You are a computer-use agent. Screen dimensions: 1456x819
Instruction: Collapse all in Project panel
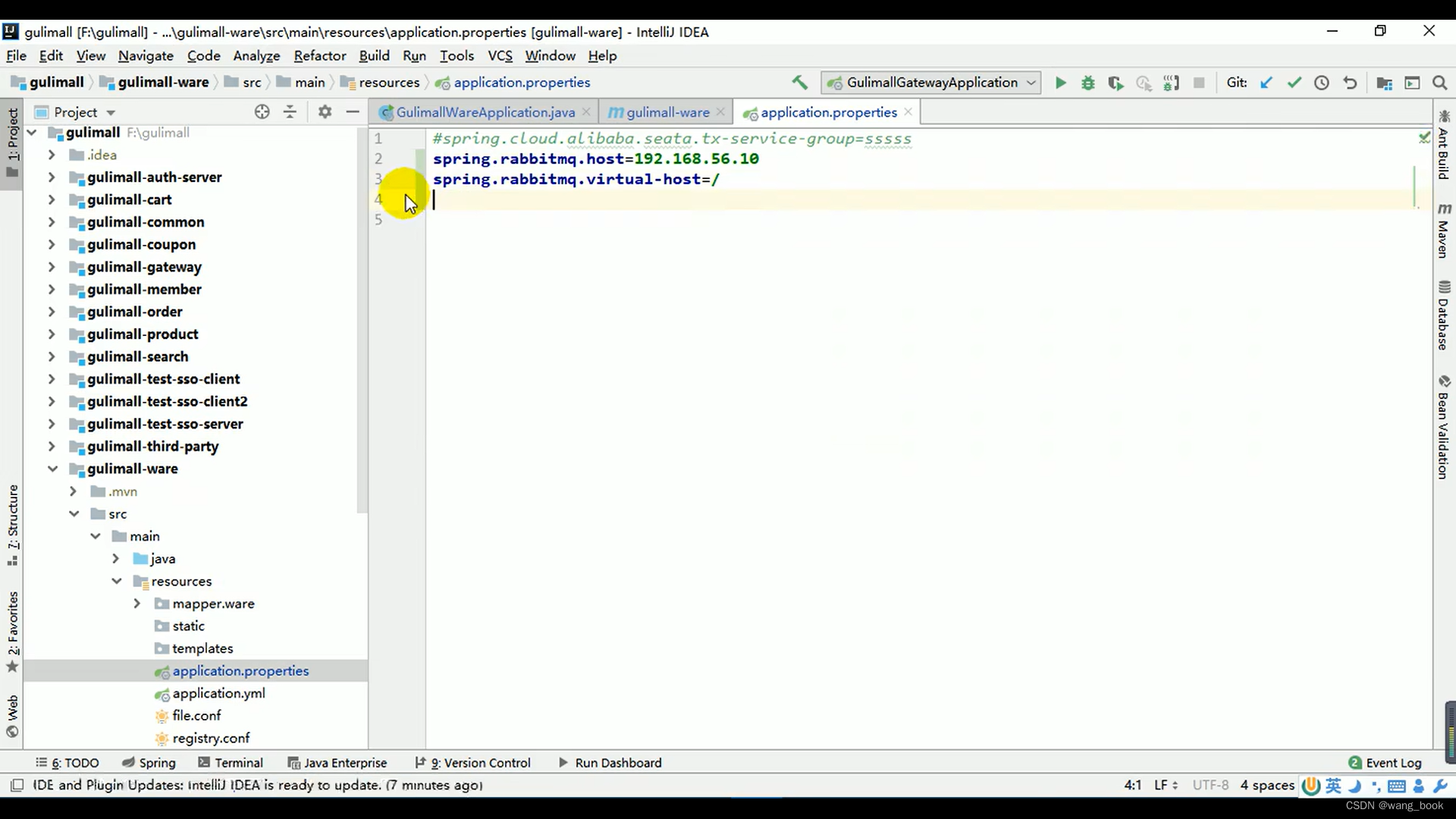point(290,111)
